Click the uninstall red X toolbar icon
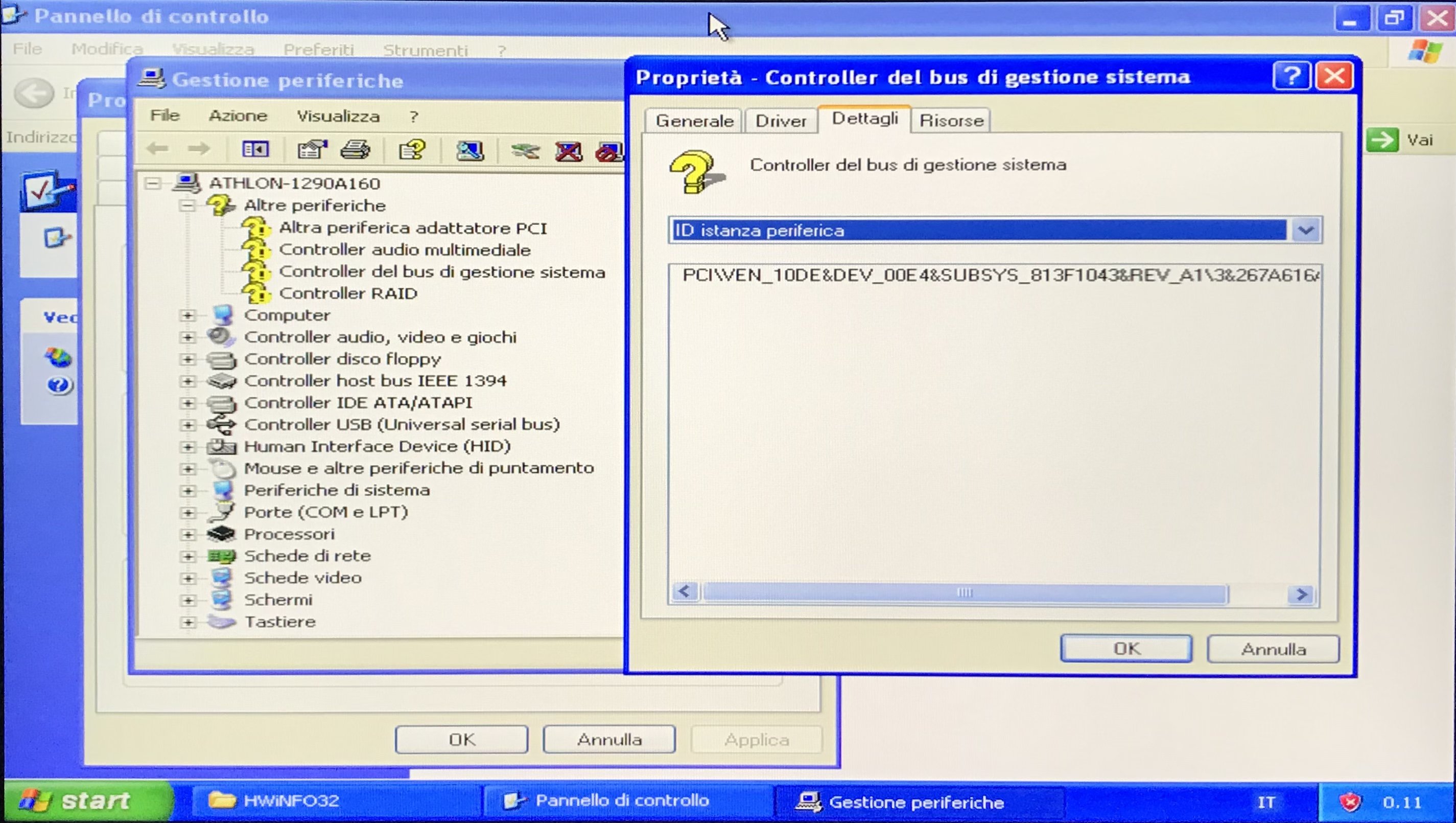 568,151
